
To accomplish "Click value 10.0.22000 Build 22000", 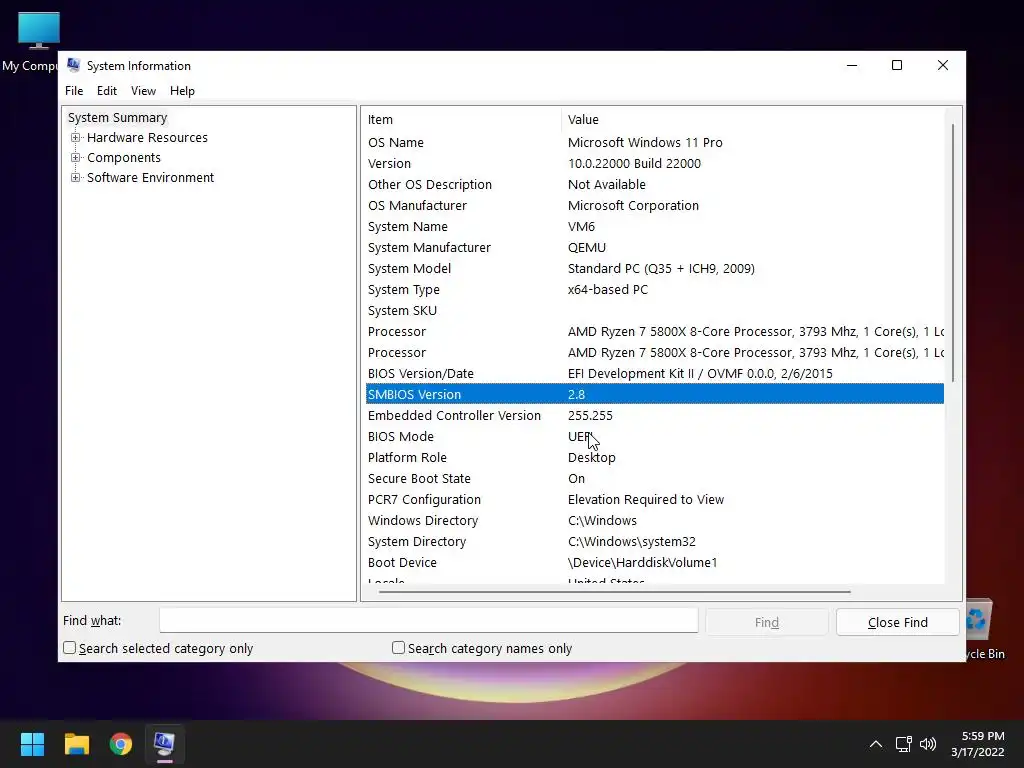I will tap(634, 163).
